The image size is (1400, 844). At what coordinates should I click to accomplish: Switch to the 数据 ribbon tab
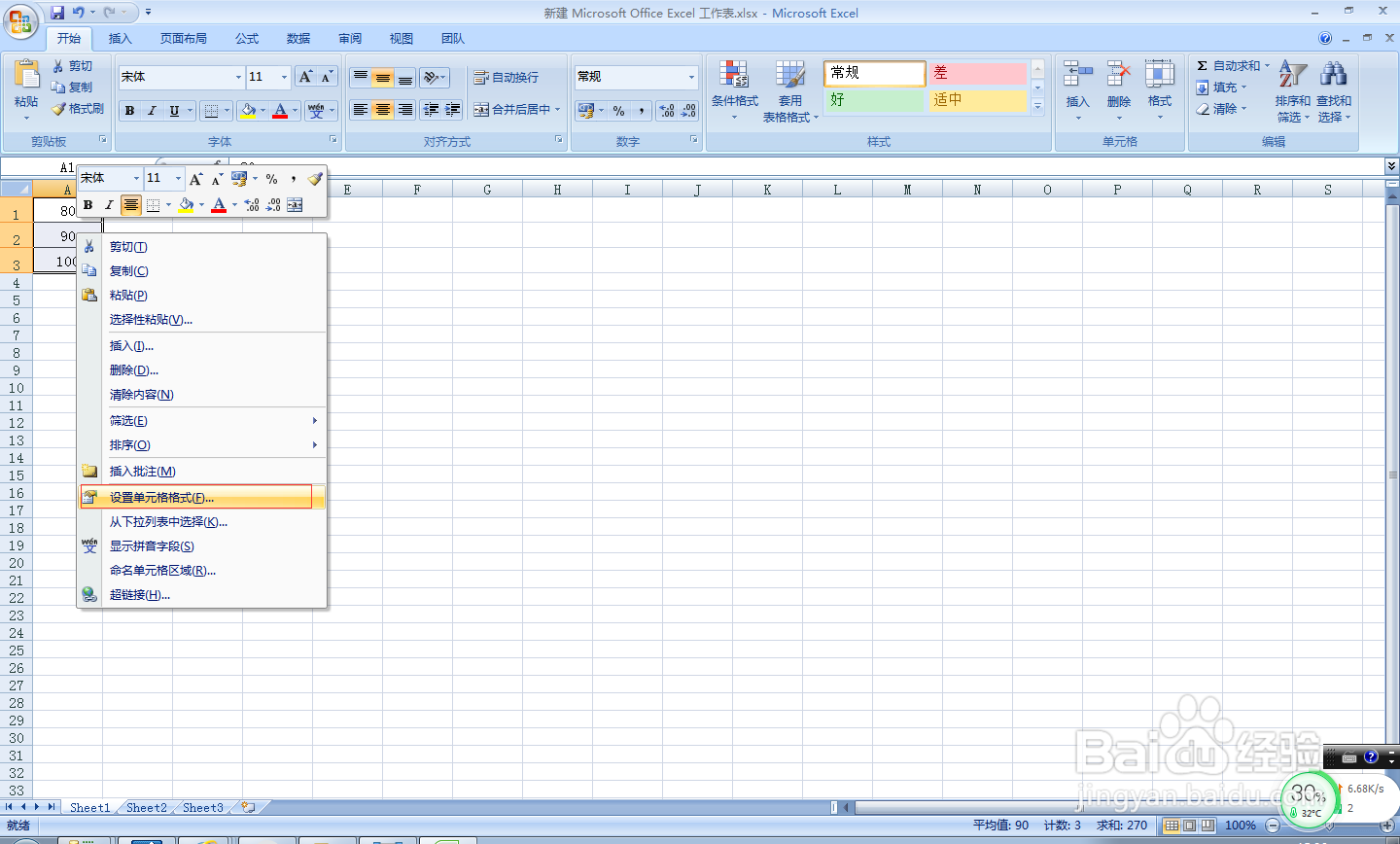pos(298,39)
